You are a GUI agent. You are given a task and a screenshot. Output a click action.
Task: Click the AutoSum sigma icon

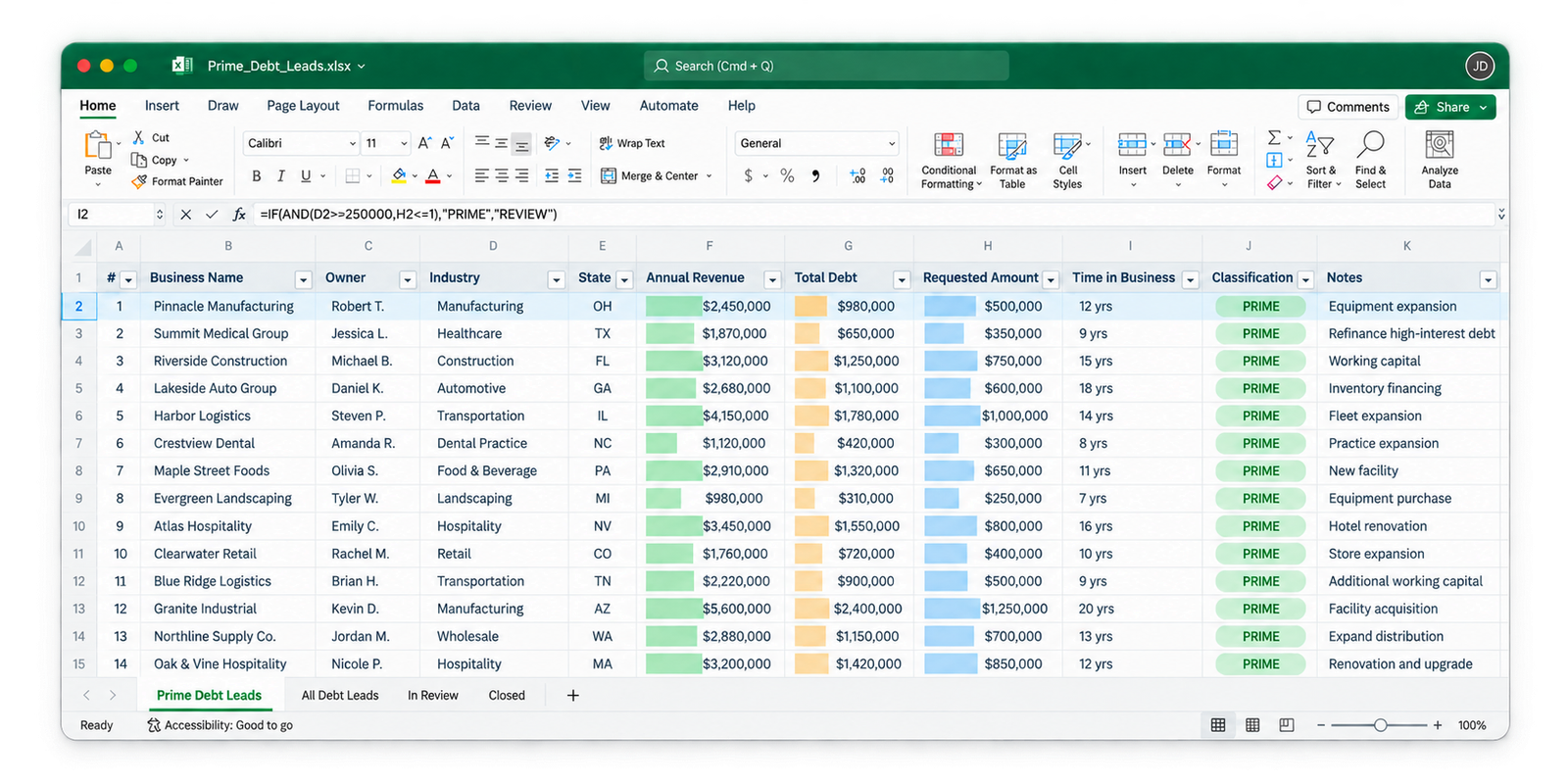[x=1274, y=137]
